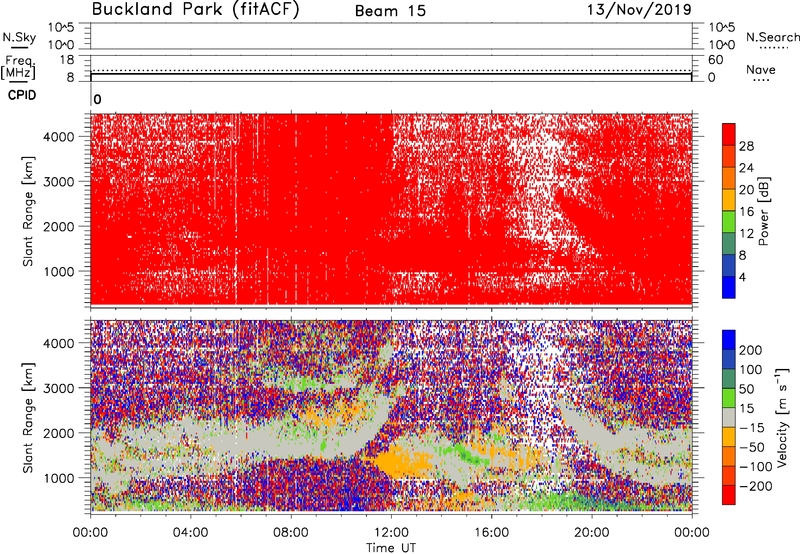Select the gray −15 to 15 Velocity segment

(x=729, y=417)
